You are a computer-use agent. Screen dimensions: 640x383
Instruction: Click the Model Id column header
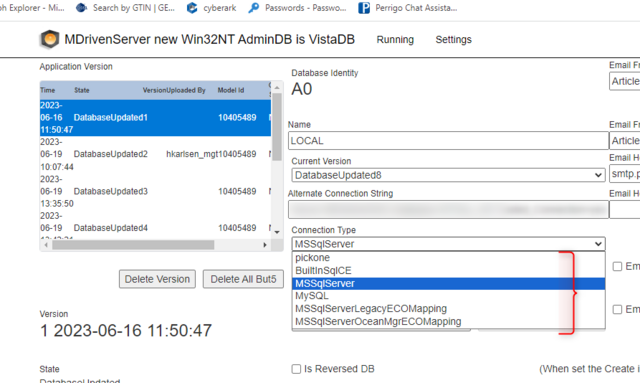(x=231, y=90)
